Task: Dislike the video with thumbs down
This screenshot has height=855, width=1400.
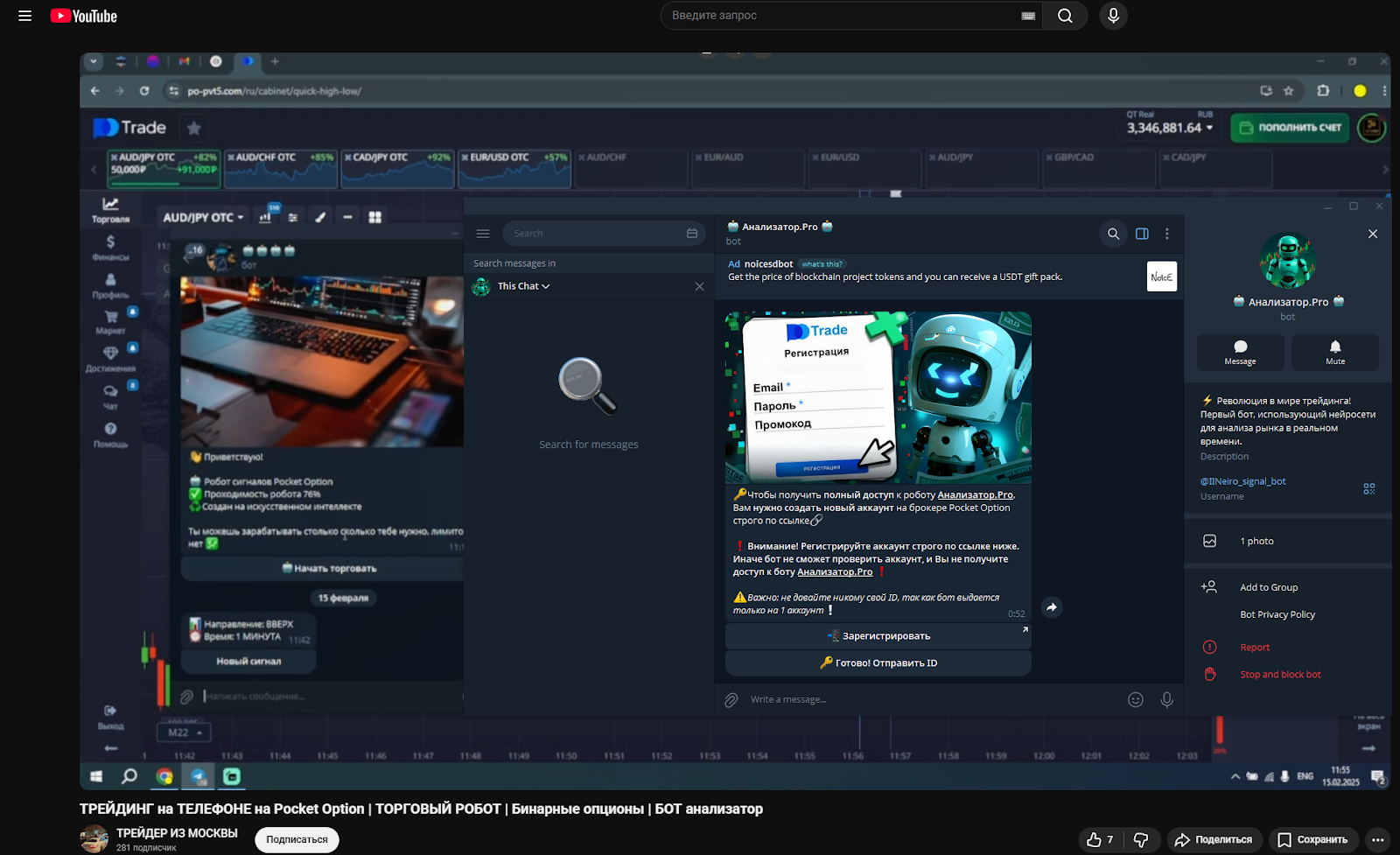Action: [x=1141, y=839]
